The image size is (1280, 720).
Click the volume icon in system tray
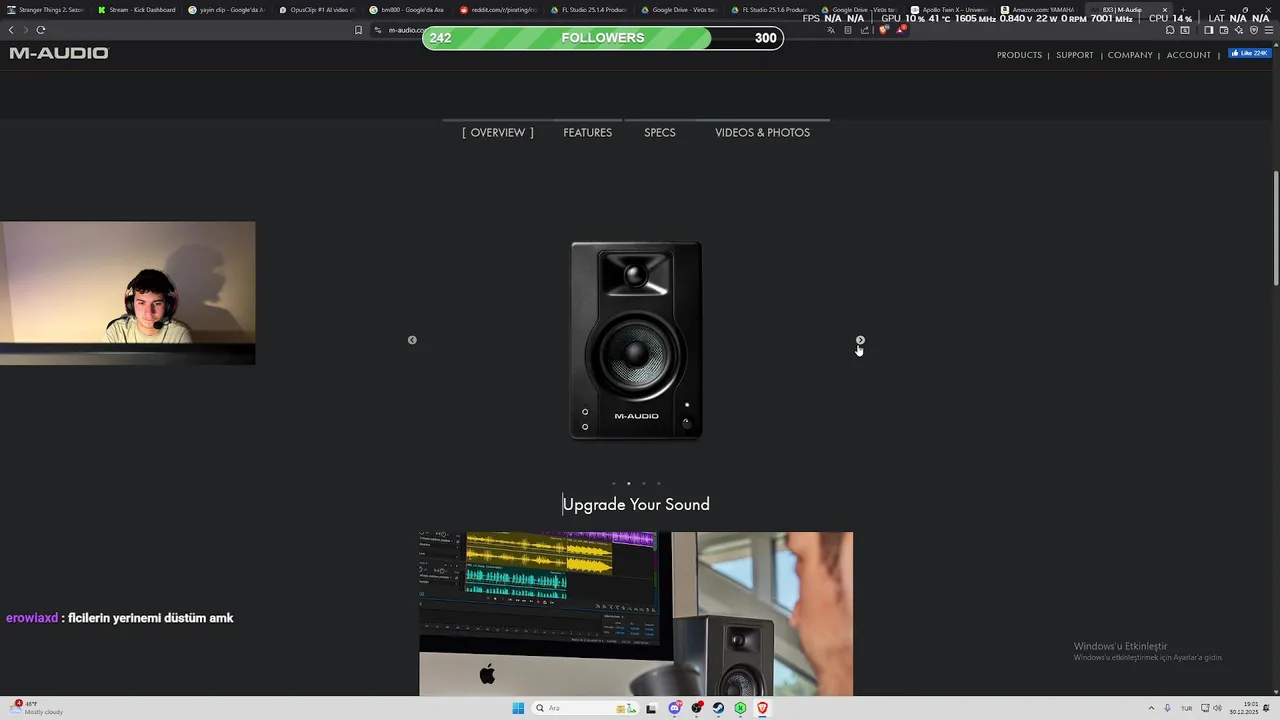(x=1217, y=708)
